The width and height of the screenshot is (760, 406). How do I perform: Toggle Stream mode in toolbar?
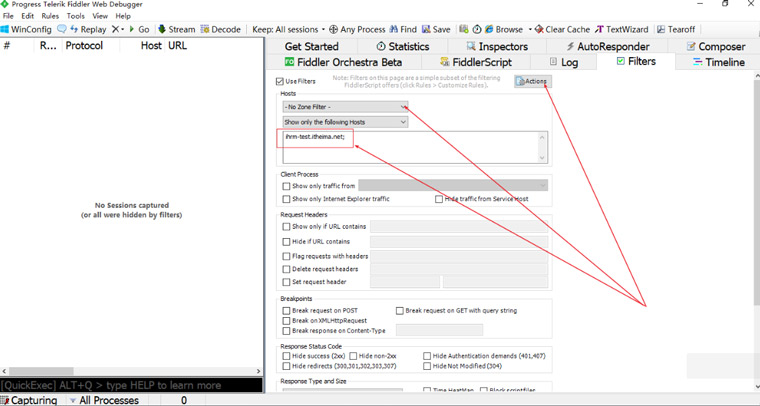coord(177,29)
